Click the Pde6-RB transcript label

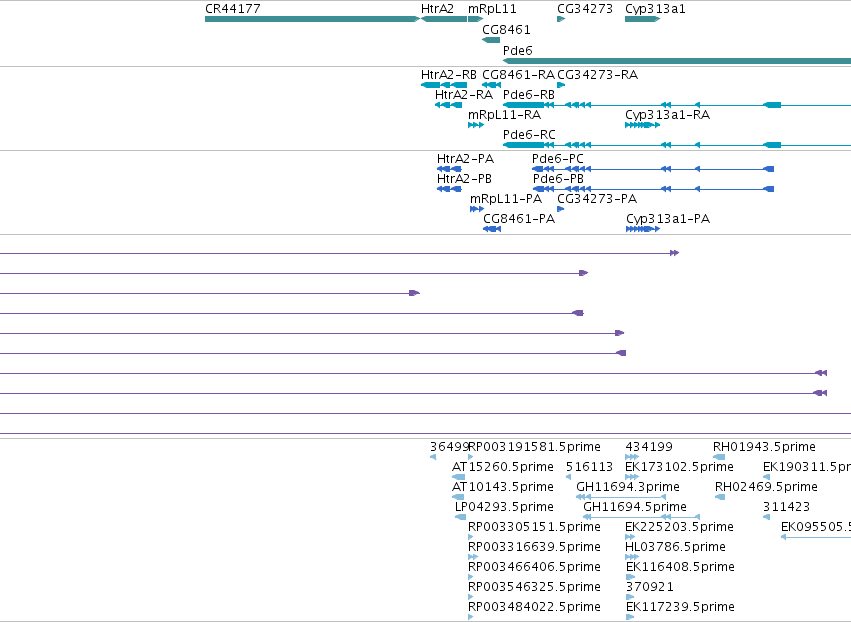(x=529, y=94)
